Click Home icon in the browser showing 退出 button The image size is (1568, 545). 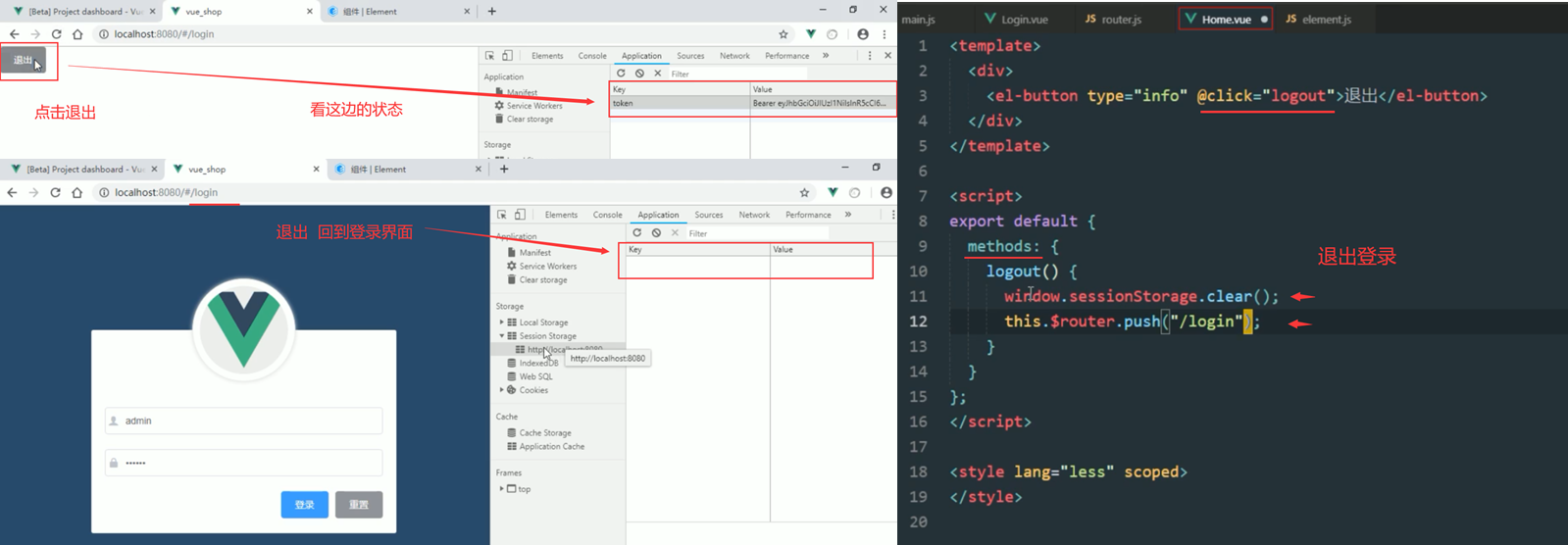pos(77,34)
